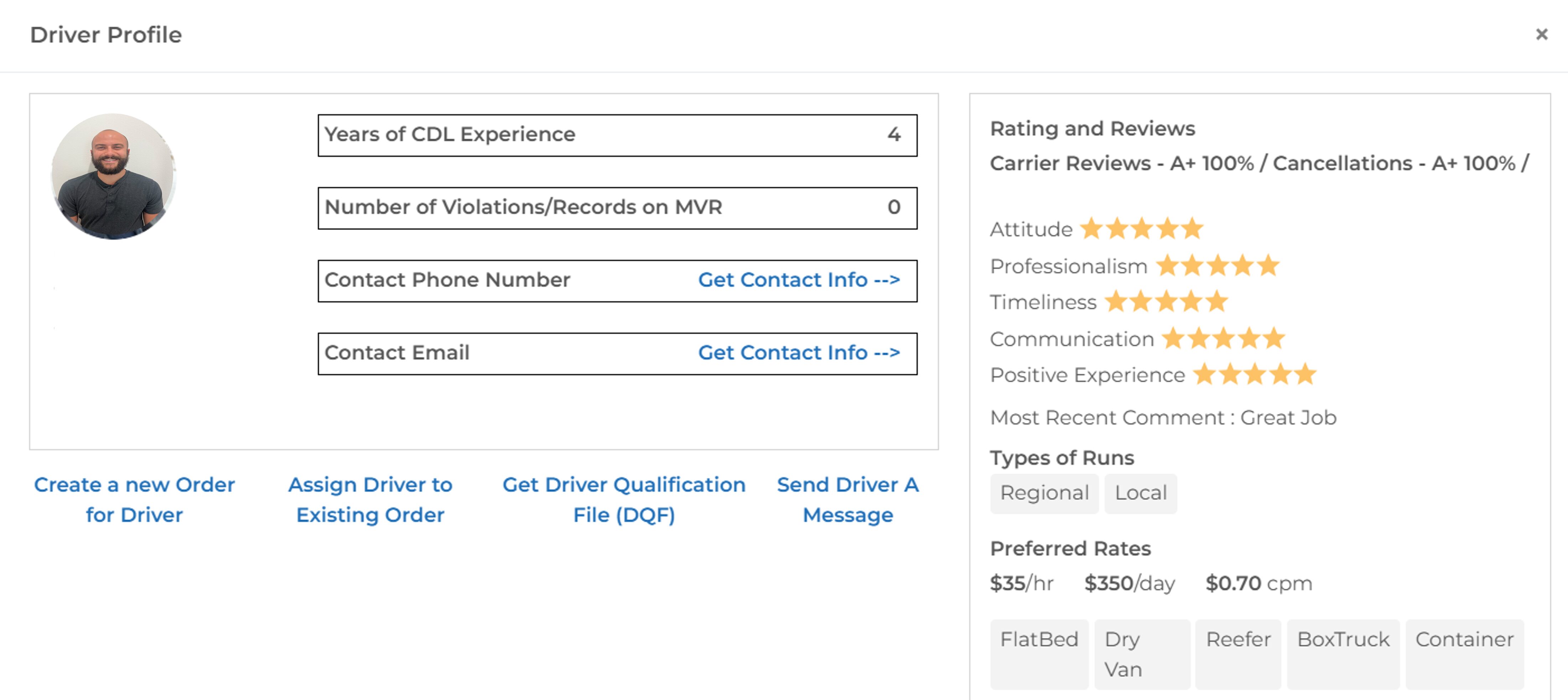Click the driver's profile photo
1568x700 pixels.
[113, 176]
